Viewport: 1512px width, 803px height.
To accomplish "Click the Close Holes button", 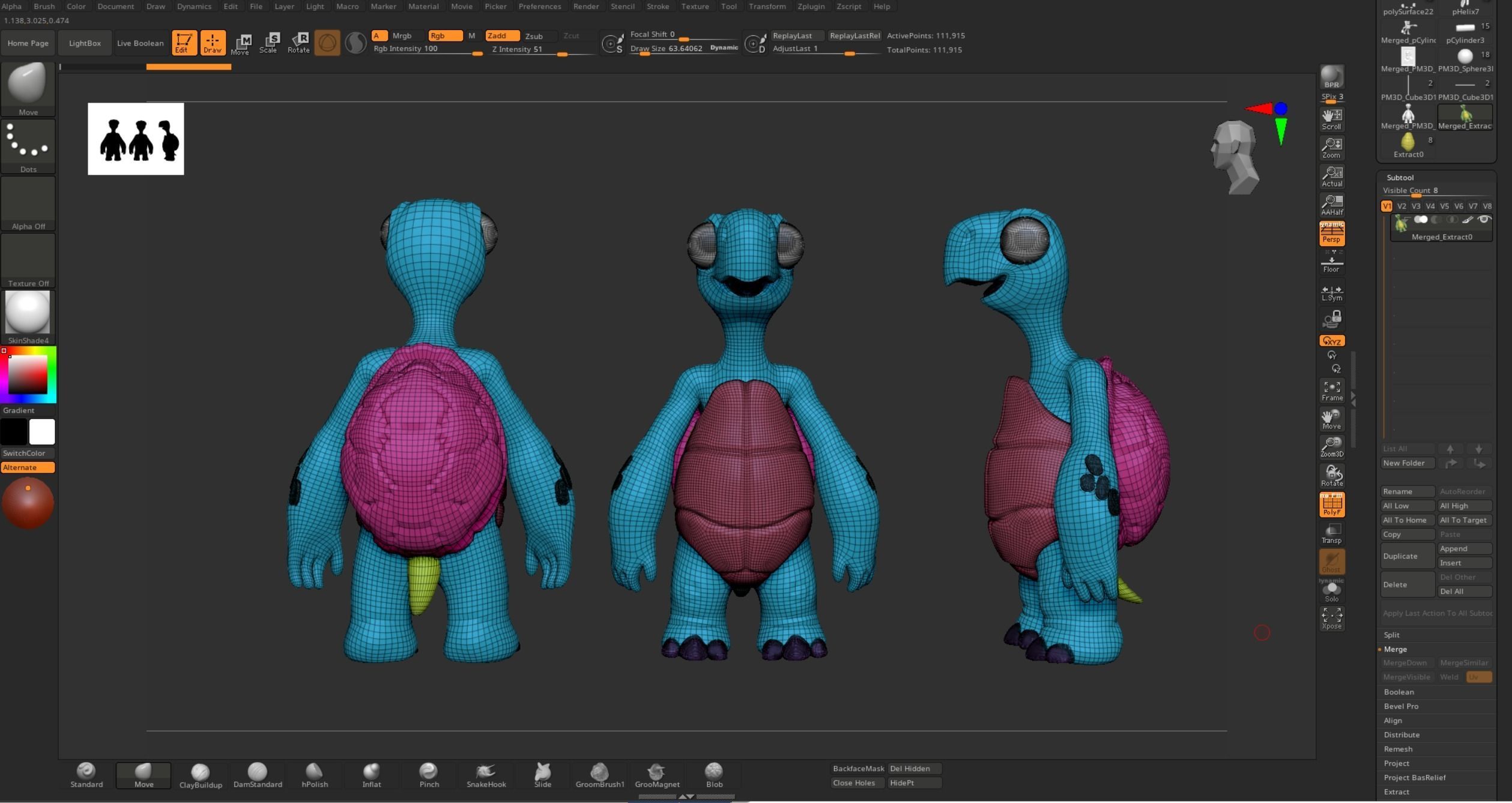I will coord(857,783).
